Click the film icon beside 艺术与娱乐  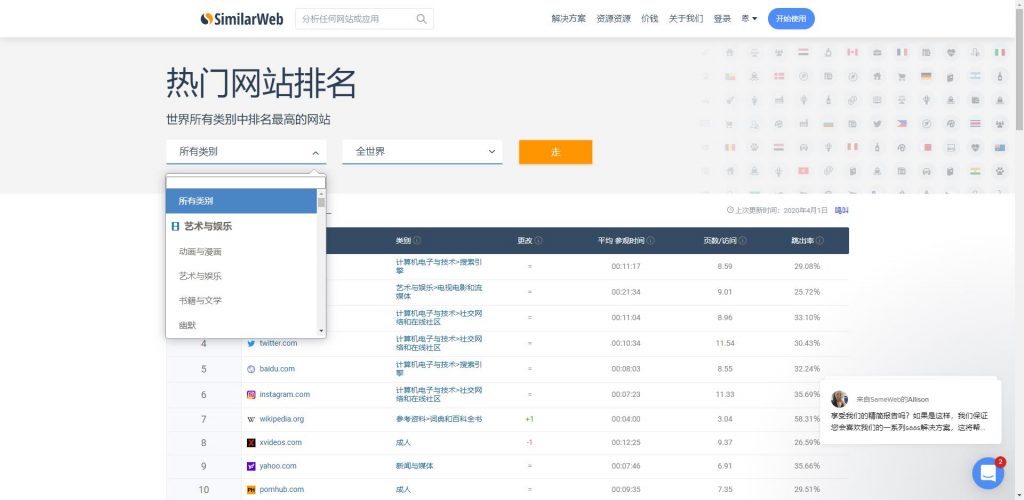coord(175,227)
